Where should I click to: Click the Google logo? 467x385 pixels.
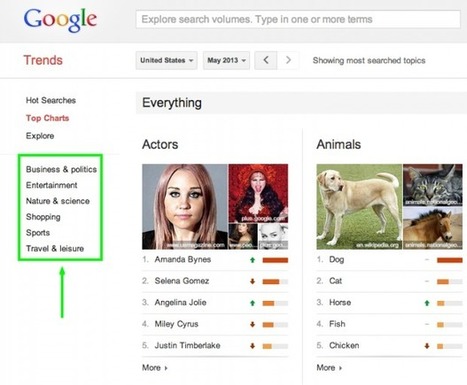pyautogui.click(x=60, y=20)
